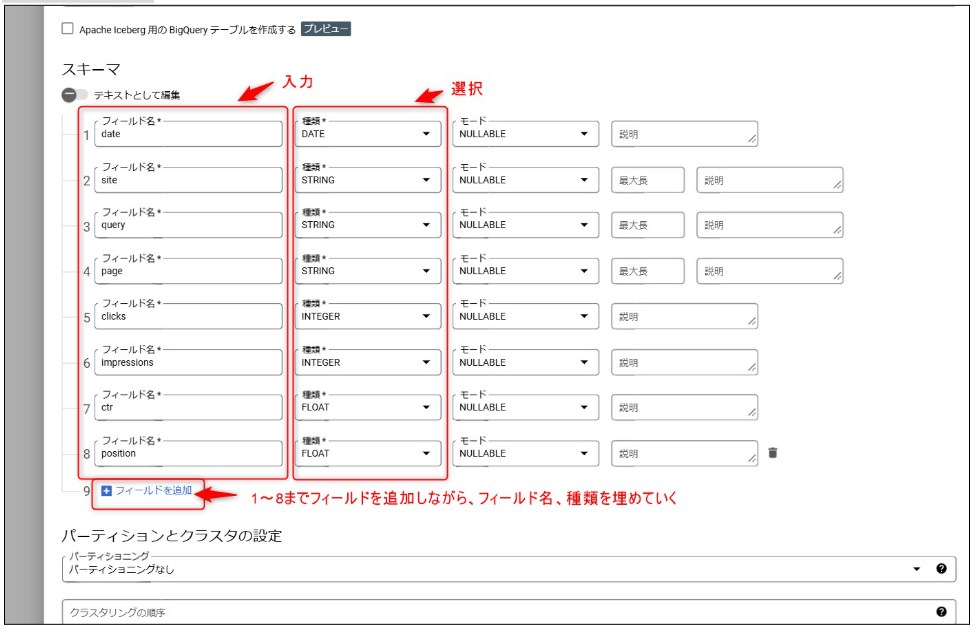The image size is (977, 632).
Task: Open the type dropdown for the site field
Action: pyautogui.click(x=368, y=180)
